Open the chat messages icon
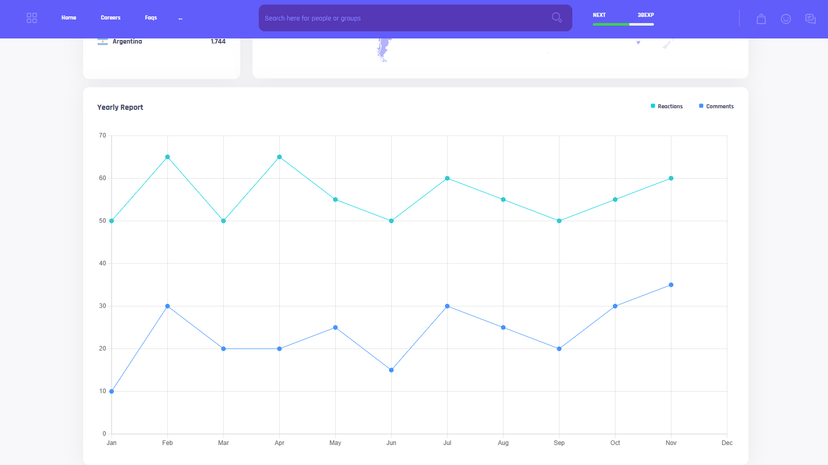 click(811, 19)
